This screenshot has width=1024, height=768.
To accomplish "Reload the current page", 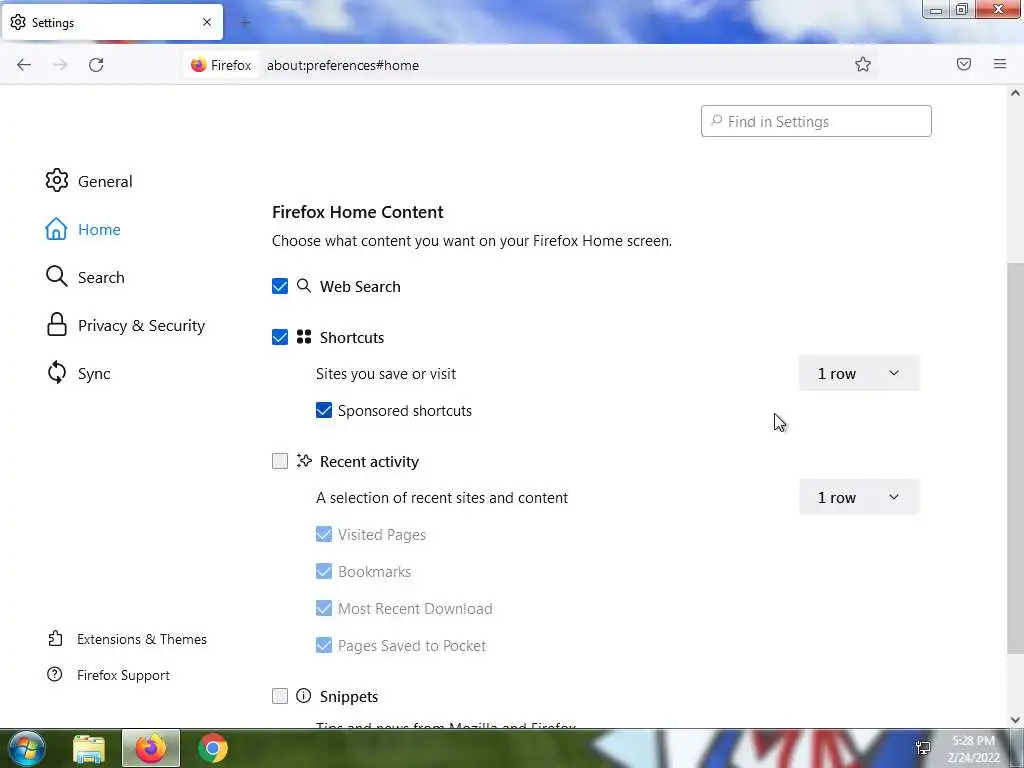I will pos(96,65).
